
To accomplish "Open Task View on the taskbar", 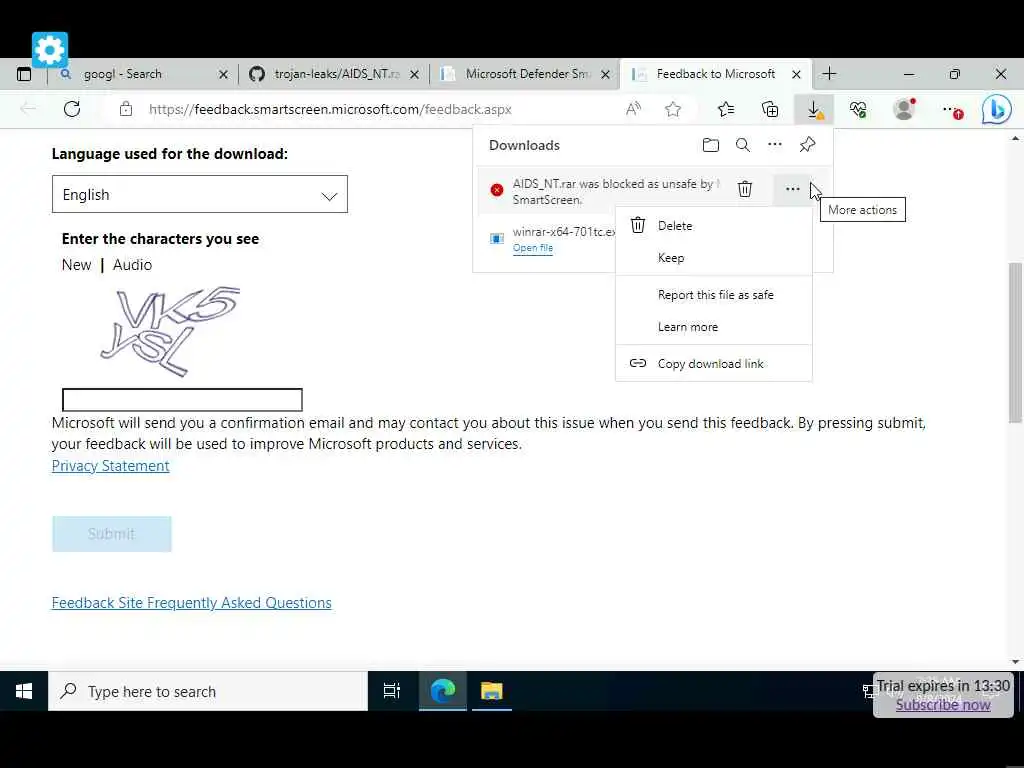I will [x=392, y=691].
